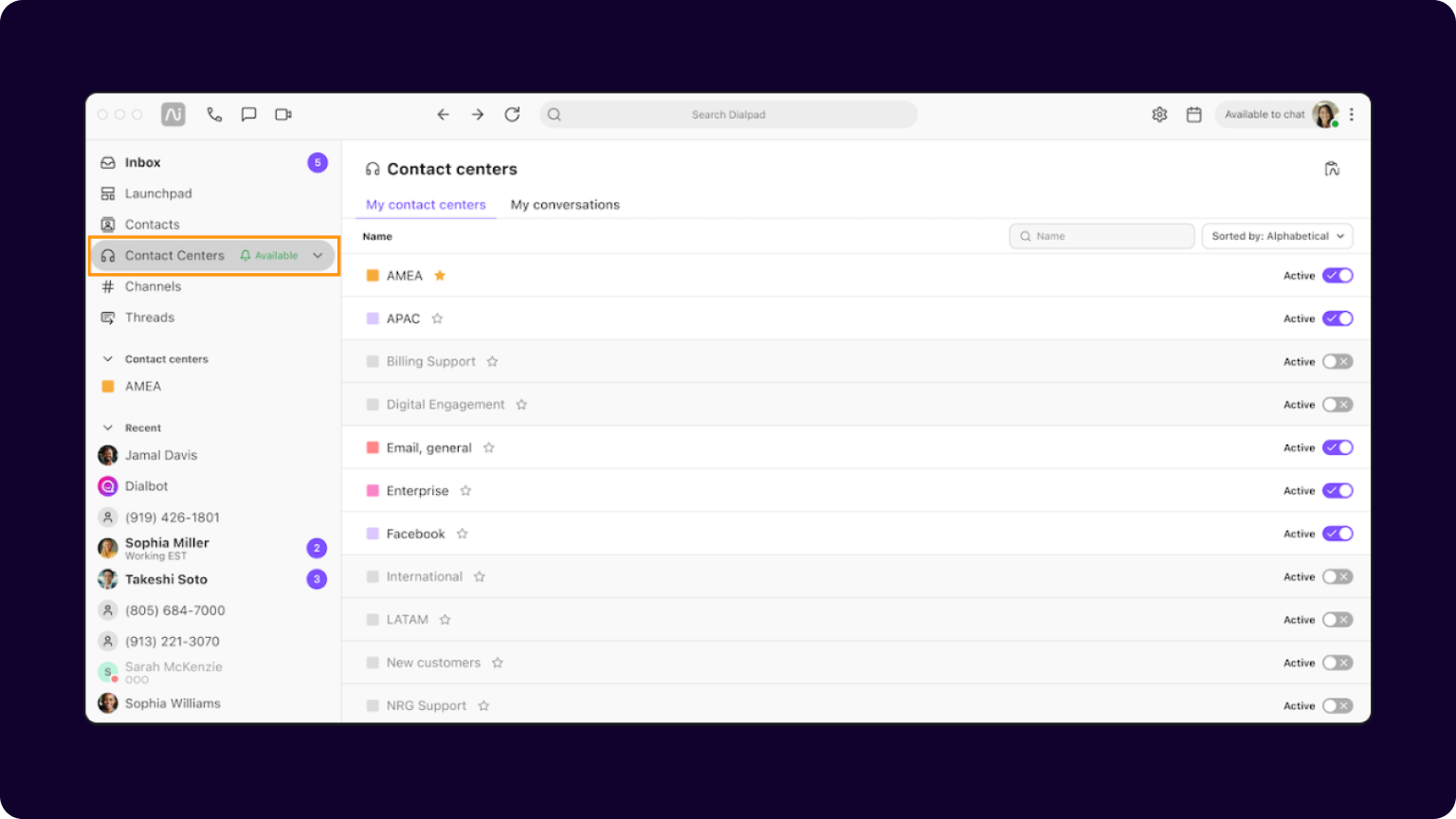Switch to the My conversations tab
The width and height of the screenshot is (1456, 819).
pyautogui.click(x=565, y=205)
